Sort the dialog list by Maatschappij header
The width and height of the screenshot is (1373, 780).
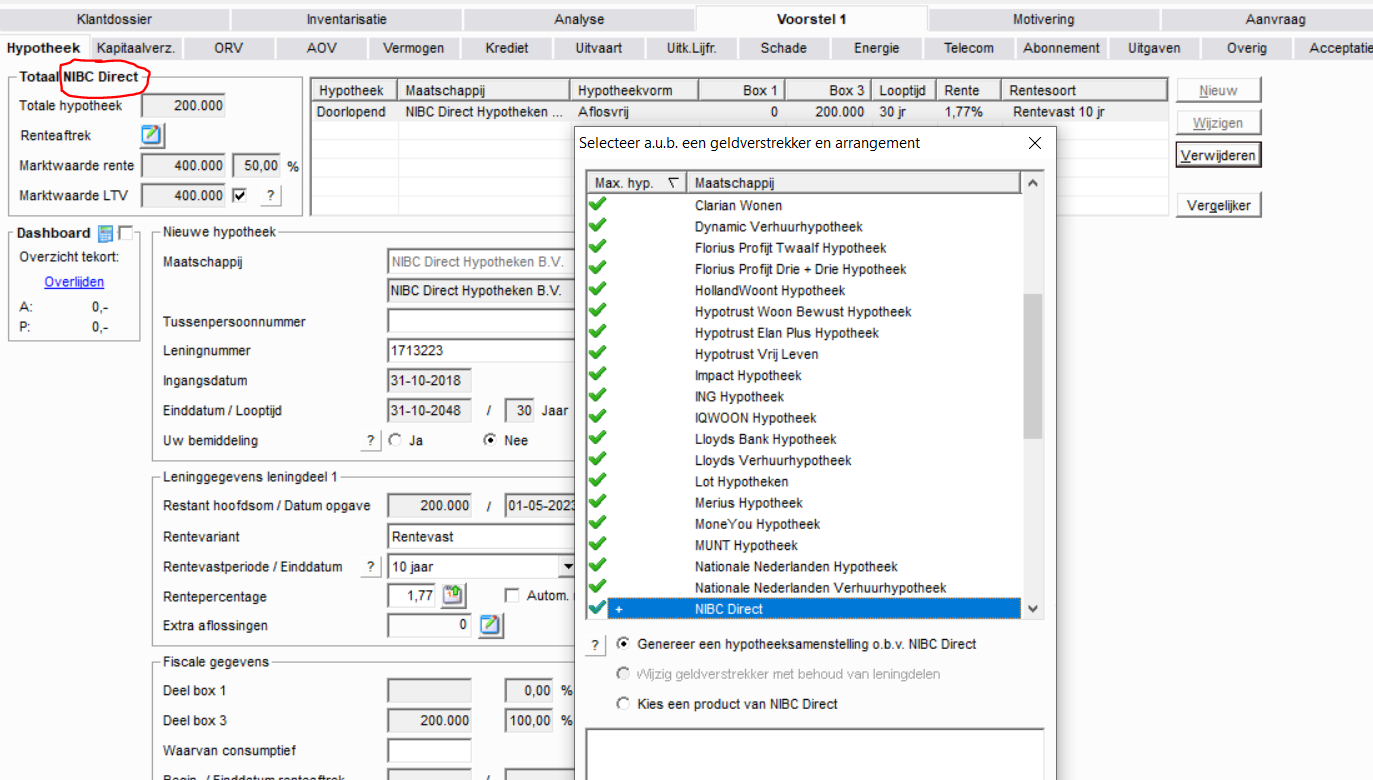[x=854, y=183]
